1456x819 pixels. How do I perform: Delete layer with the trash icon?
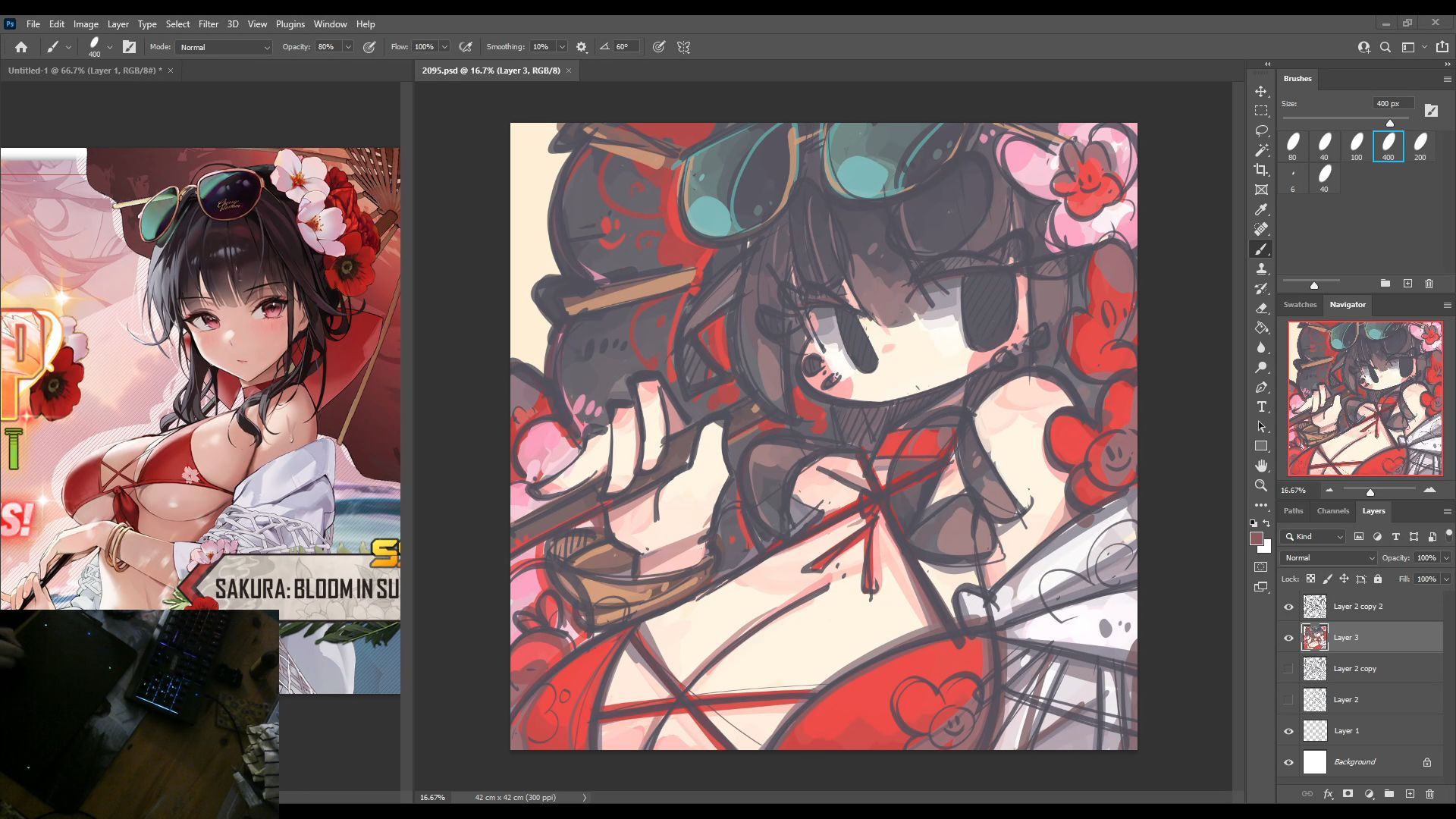coord(1429,794)
